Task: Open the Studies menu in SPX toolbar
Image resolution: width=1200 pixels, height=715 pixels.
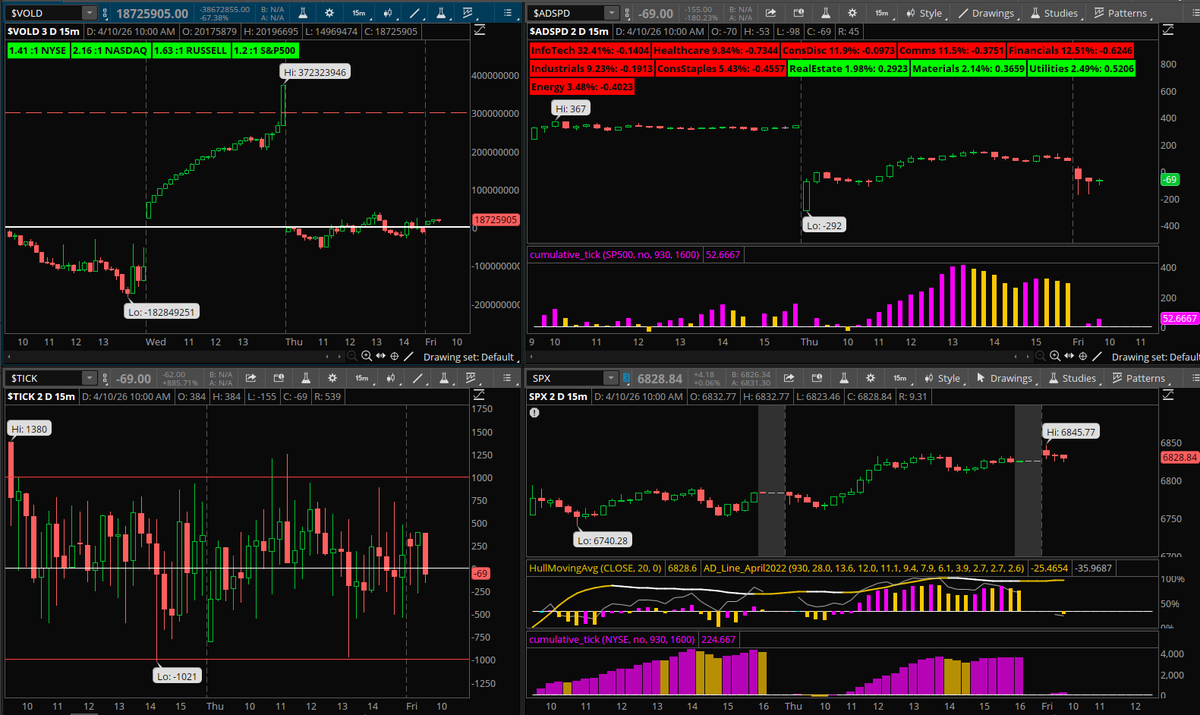Action: (1073, 378)
